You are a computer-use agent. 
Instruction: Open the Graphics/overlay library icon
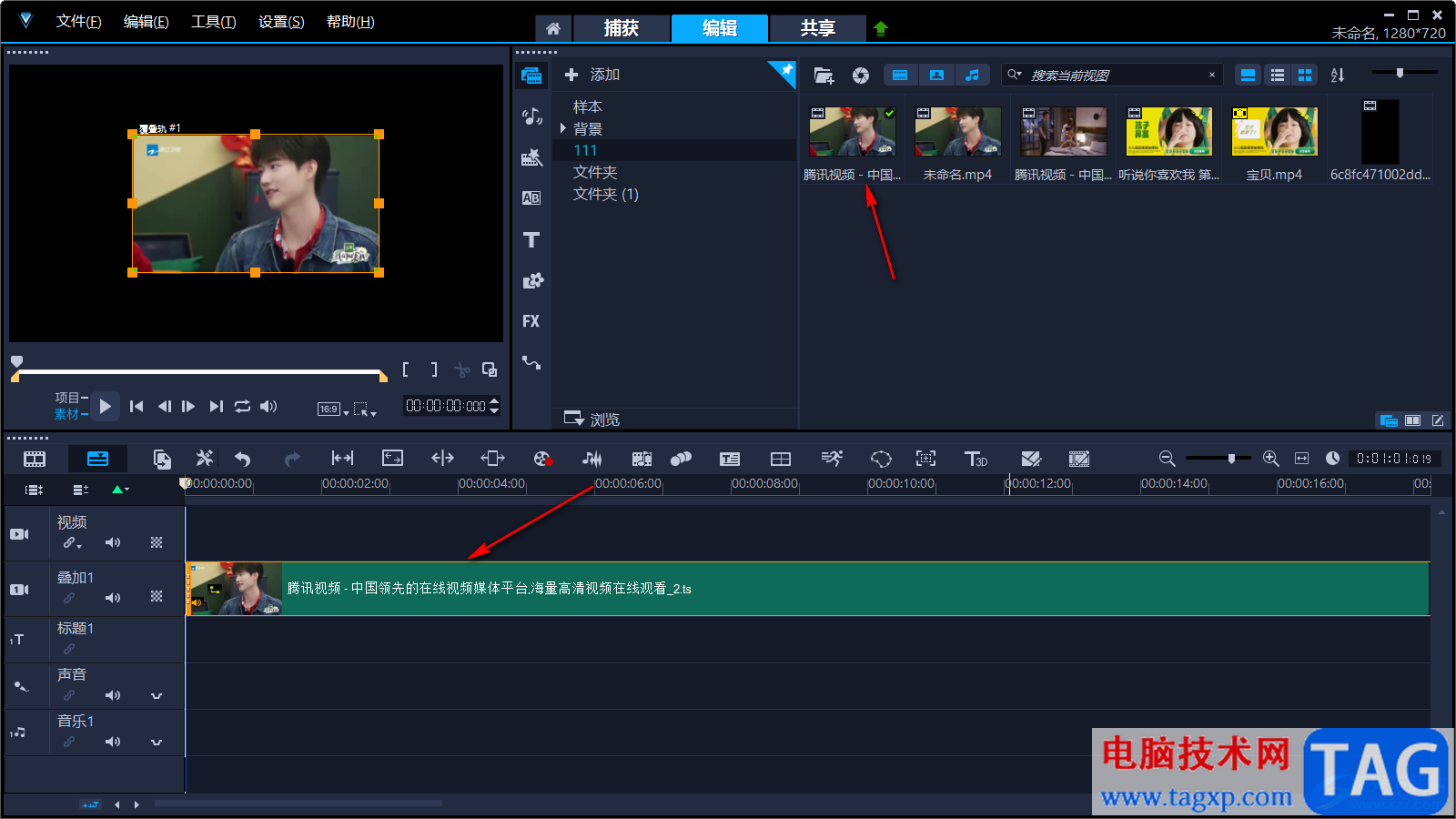click(532, 280)
